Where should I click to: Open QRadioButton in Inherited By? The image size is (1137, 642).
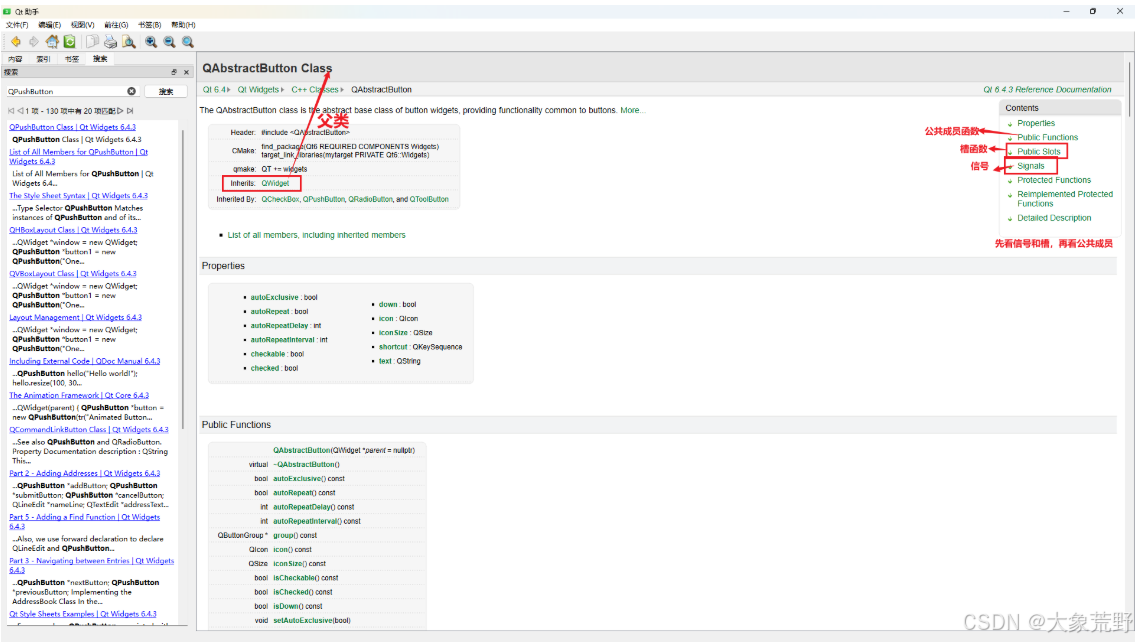tap(370, 199)
